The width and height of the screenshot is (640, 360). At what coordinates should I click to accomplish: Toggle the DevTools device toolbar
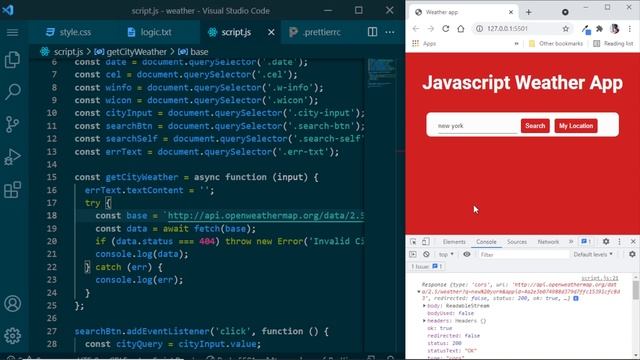425,242
